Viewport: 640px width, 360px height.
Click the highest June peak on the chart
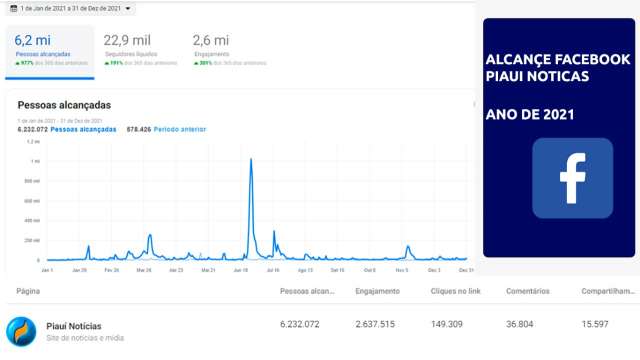pos(251,160)
